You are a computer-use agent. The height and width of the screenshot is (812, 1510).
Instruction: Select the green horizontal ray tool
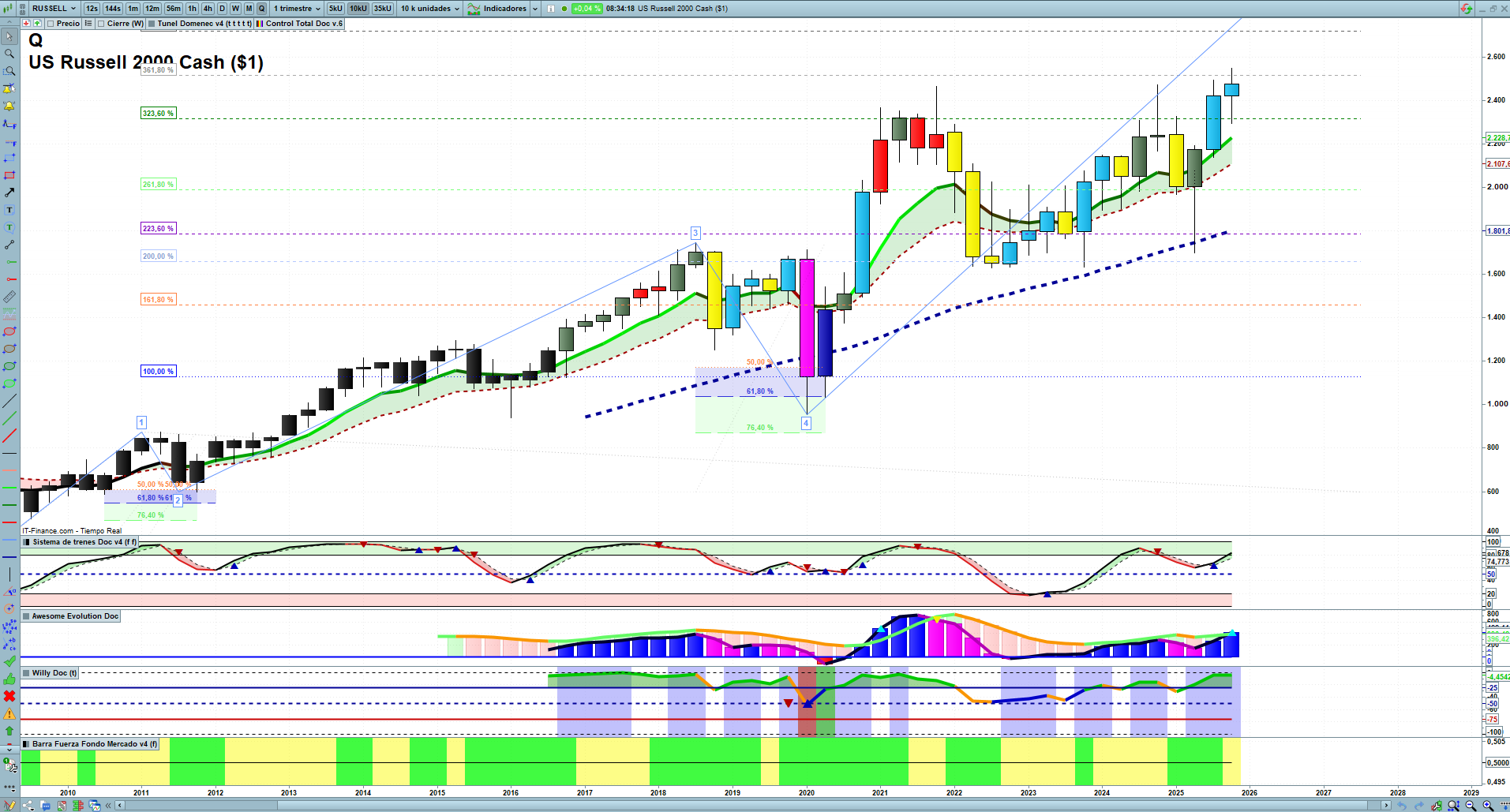(x=9, y=262)
